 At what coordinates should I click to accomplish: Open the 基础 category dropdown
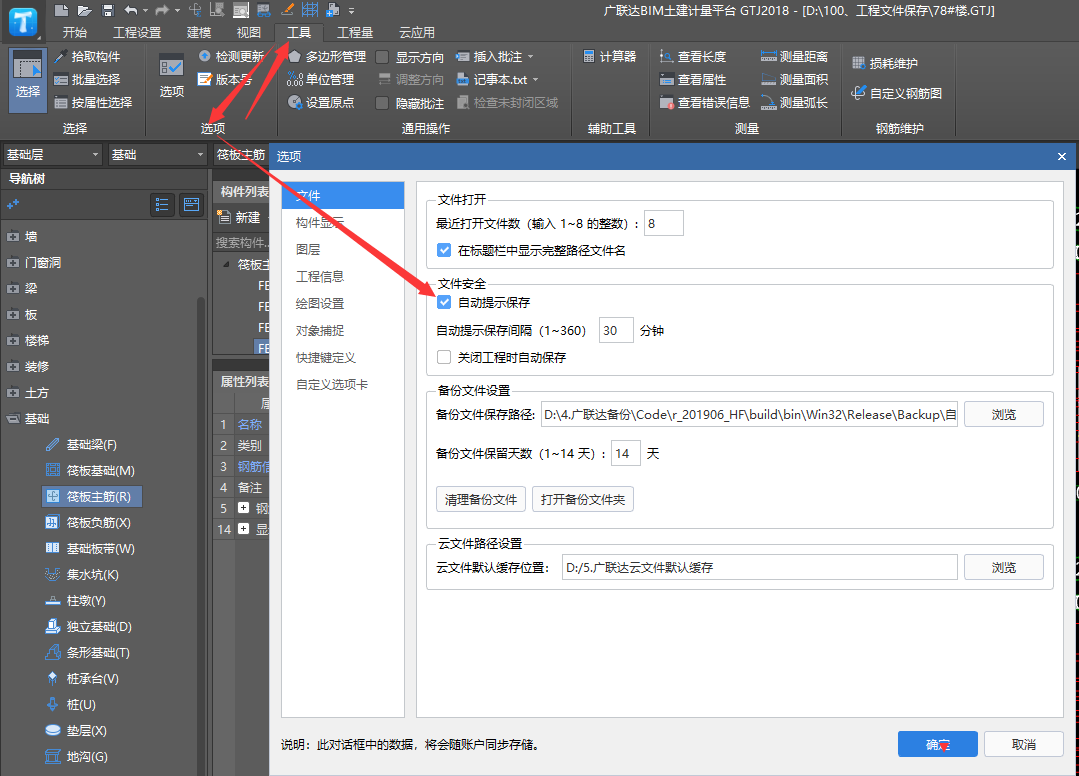click(158, 155)
